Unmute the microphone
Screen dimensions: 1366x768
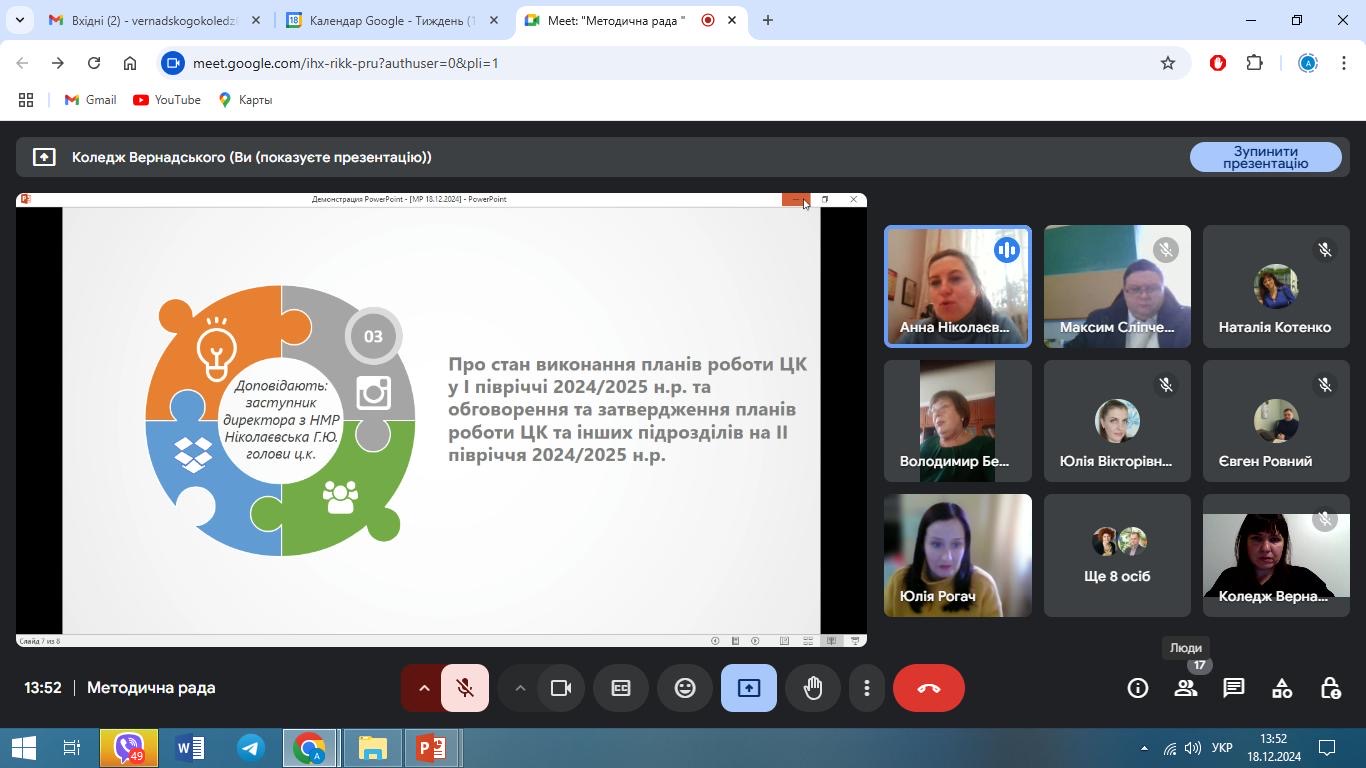(465, 688)
